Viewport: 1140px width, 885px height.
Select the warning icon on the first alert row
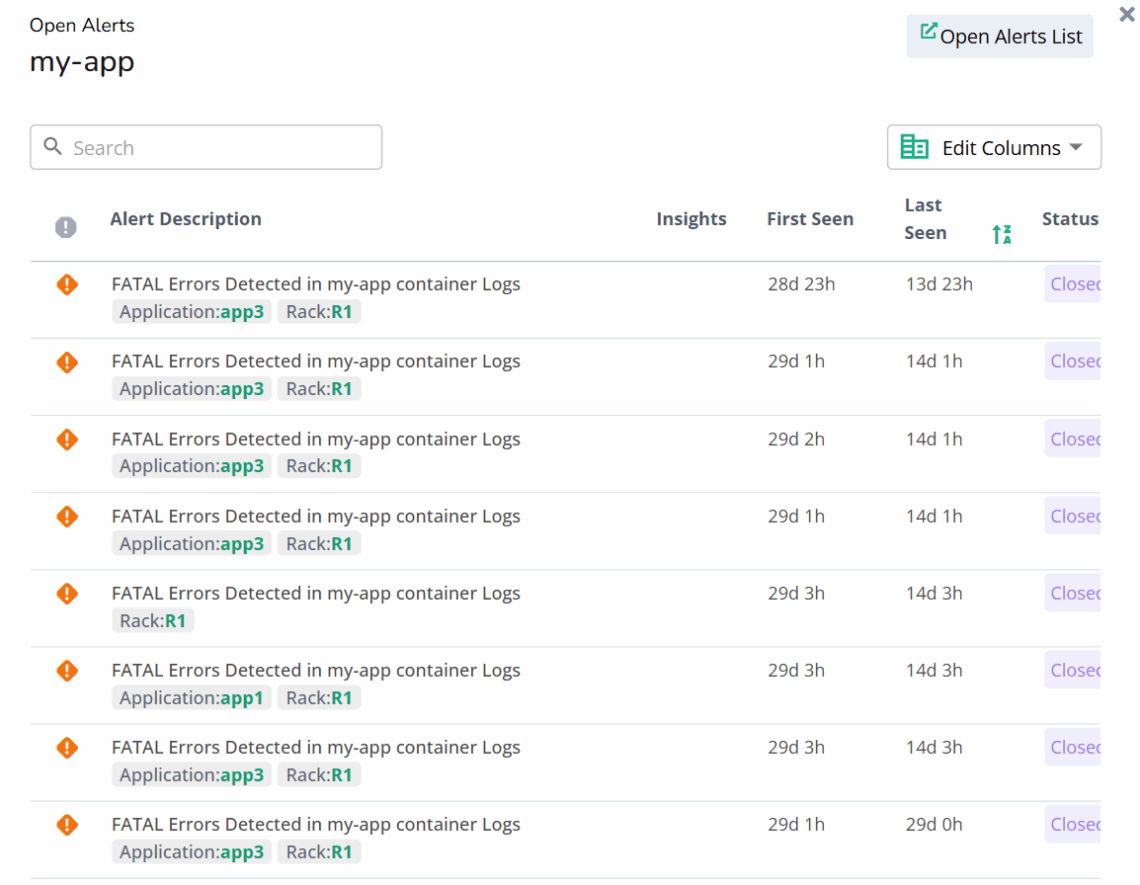pyautogui.click(x=67, y=284)
